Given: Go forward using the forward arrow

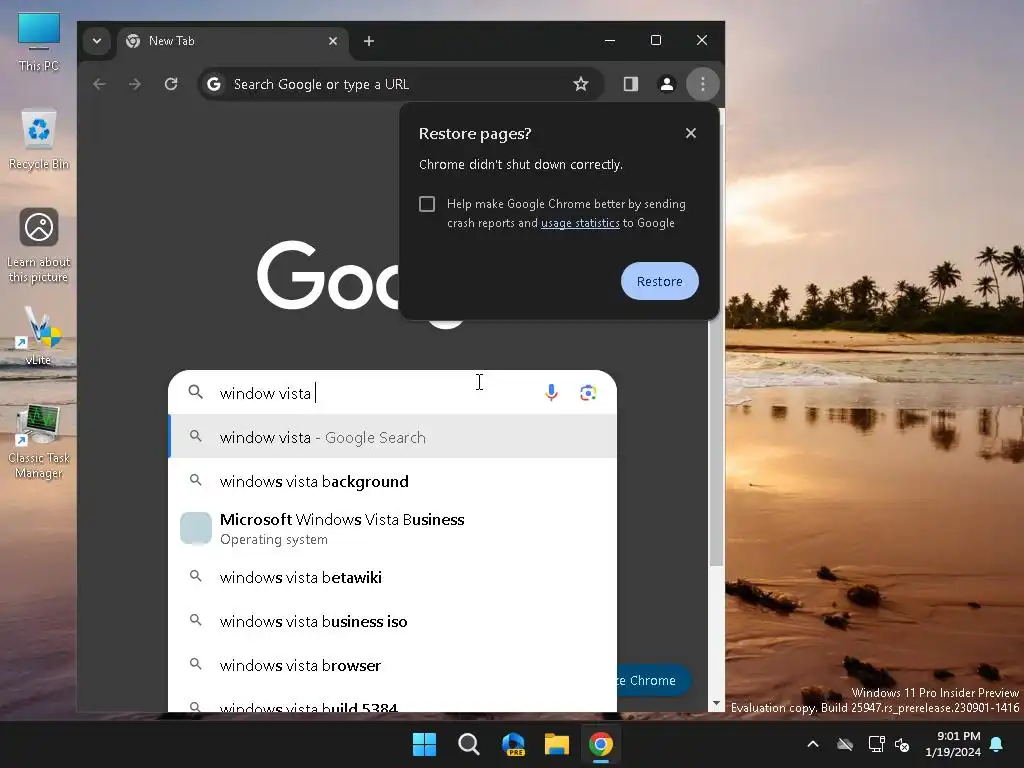Looking at the screenshot, I should pyautogui.click(x=135, y=84).
